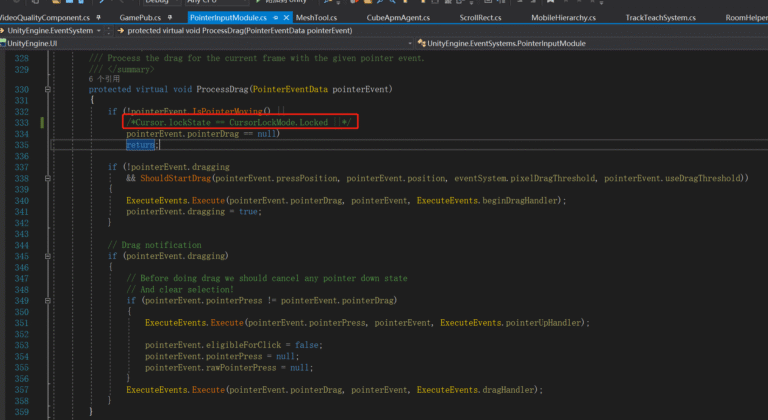Pin the VideoQualityComponent.cs tab
768x420 pixels.
point(98,18)
